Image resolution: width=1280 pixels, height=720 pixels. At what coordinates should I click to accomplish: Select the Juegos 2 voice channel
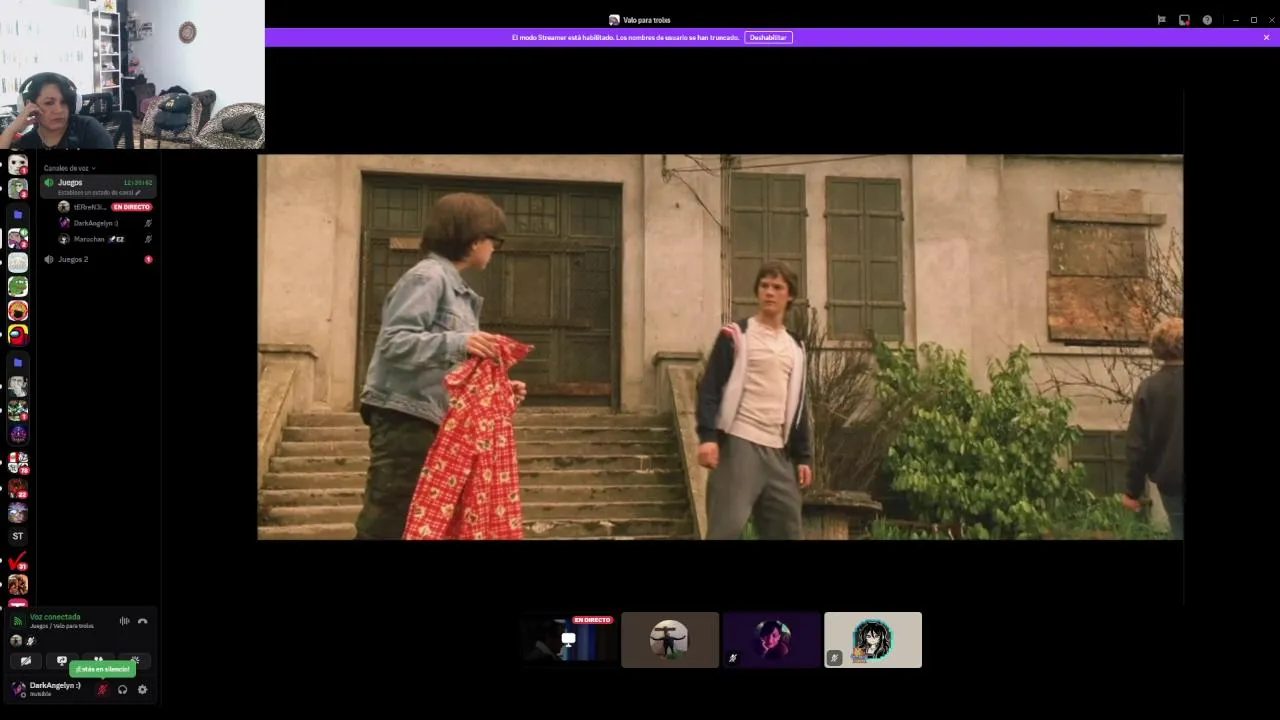click(98, 259)
